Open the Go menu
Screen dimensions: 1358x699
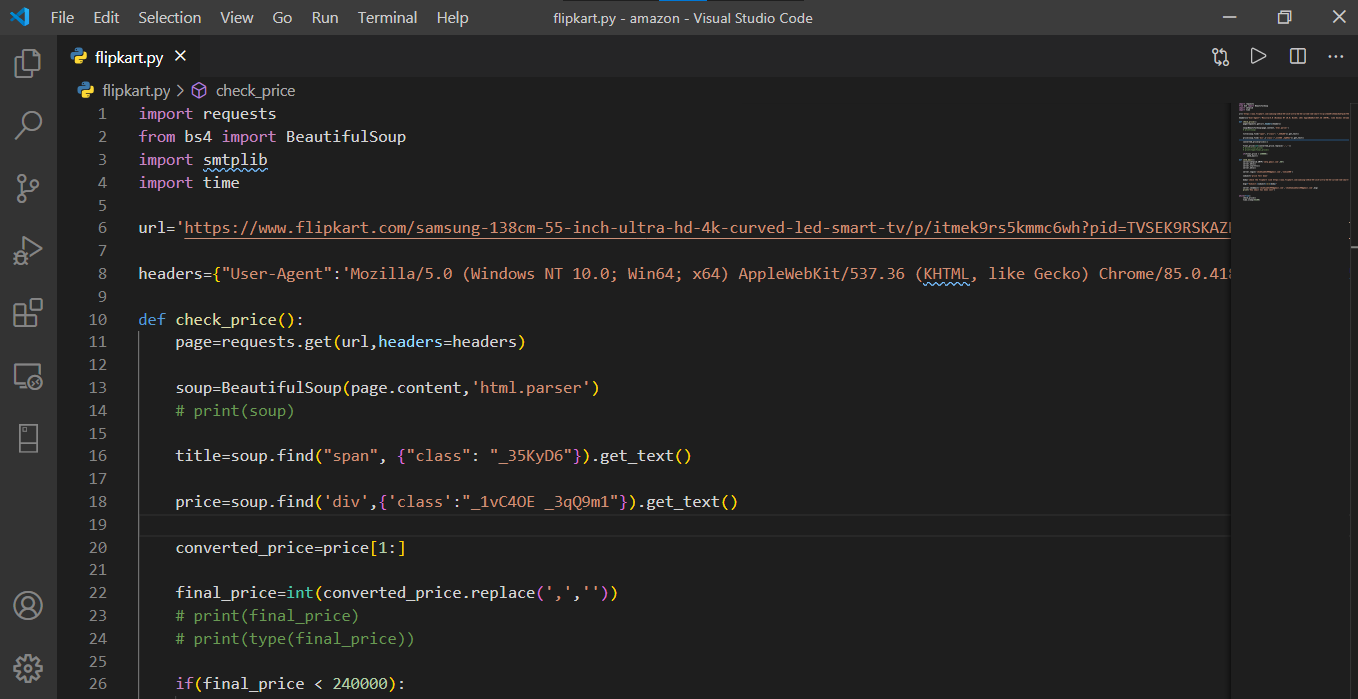(x=282, y=18)
